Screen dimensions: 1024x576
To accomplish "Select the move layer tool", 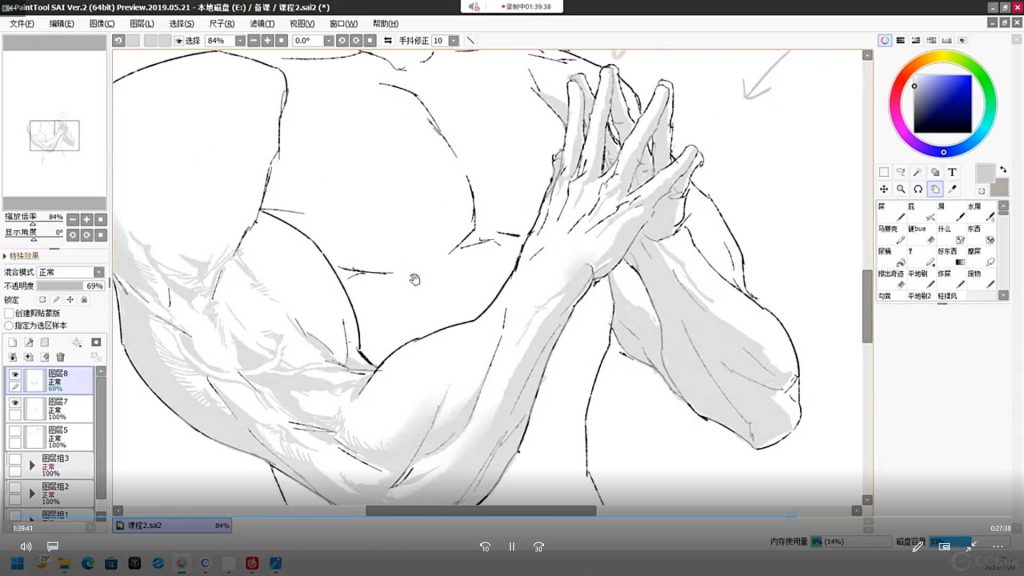I will (884, 189).
